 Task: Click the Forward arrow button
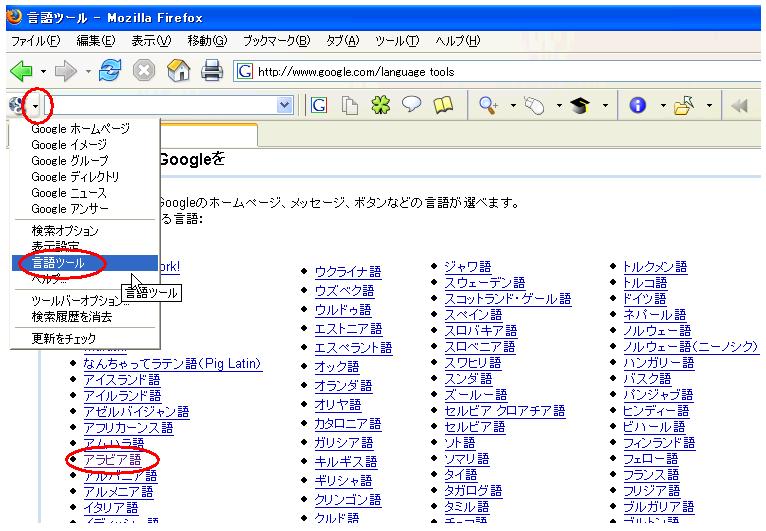point(65,71)
